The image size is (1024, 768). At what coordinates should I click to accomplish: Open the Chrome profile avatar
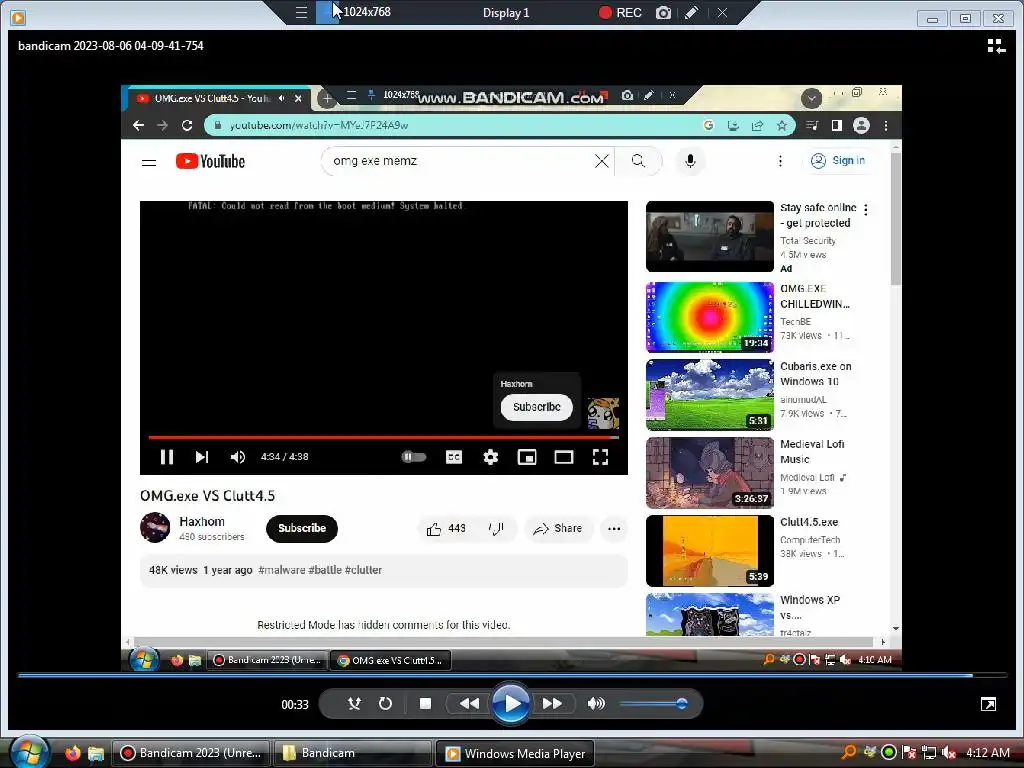tap(861, 125)
